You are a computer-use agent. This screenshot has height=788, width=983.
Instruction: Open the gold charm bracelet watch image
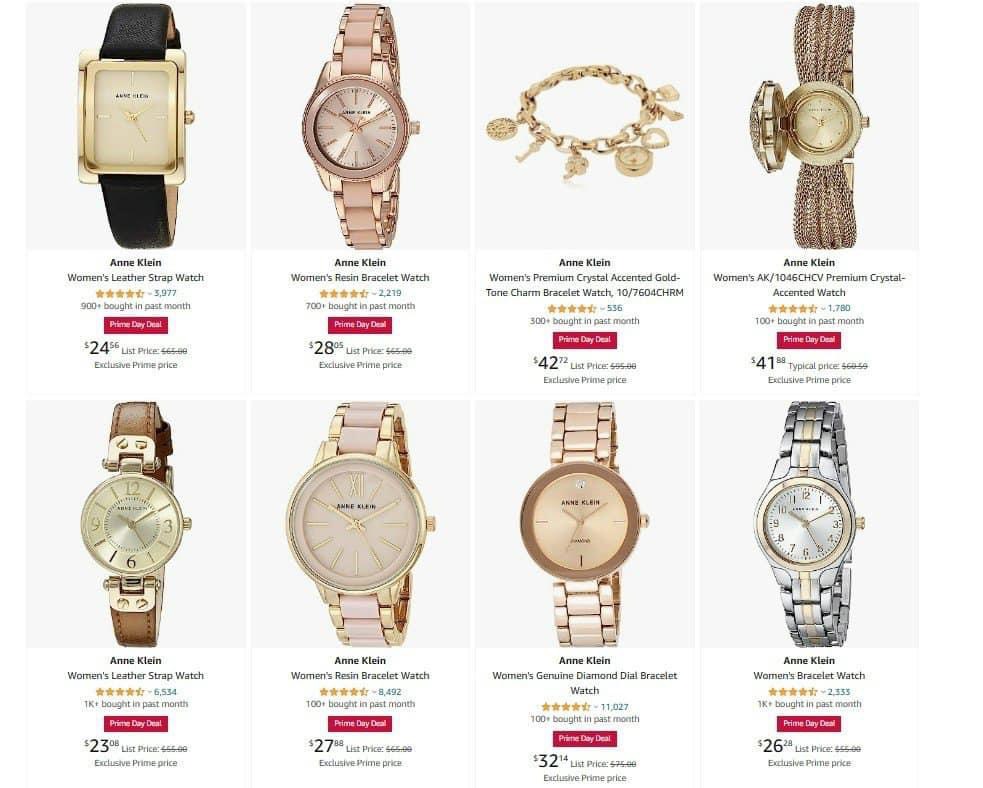click(584, 127)
